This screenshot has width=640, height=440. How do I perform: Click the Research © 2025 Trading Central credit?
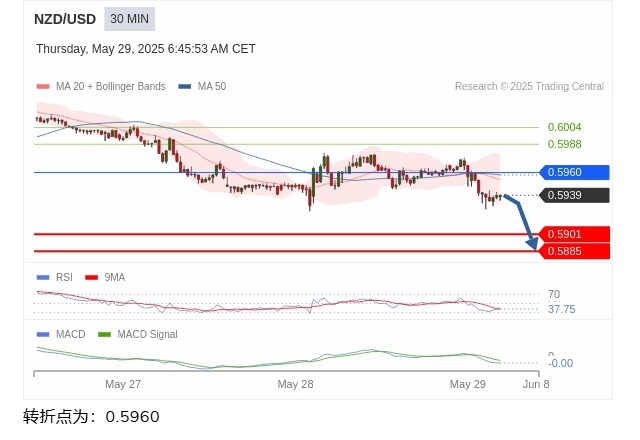click(529, 87)
